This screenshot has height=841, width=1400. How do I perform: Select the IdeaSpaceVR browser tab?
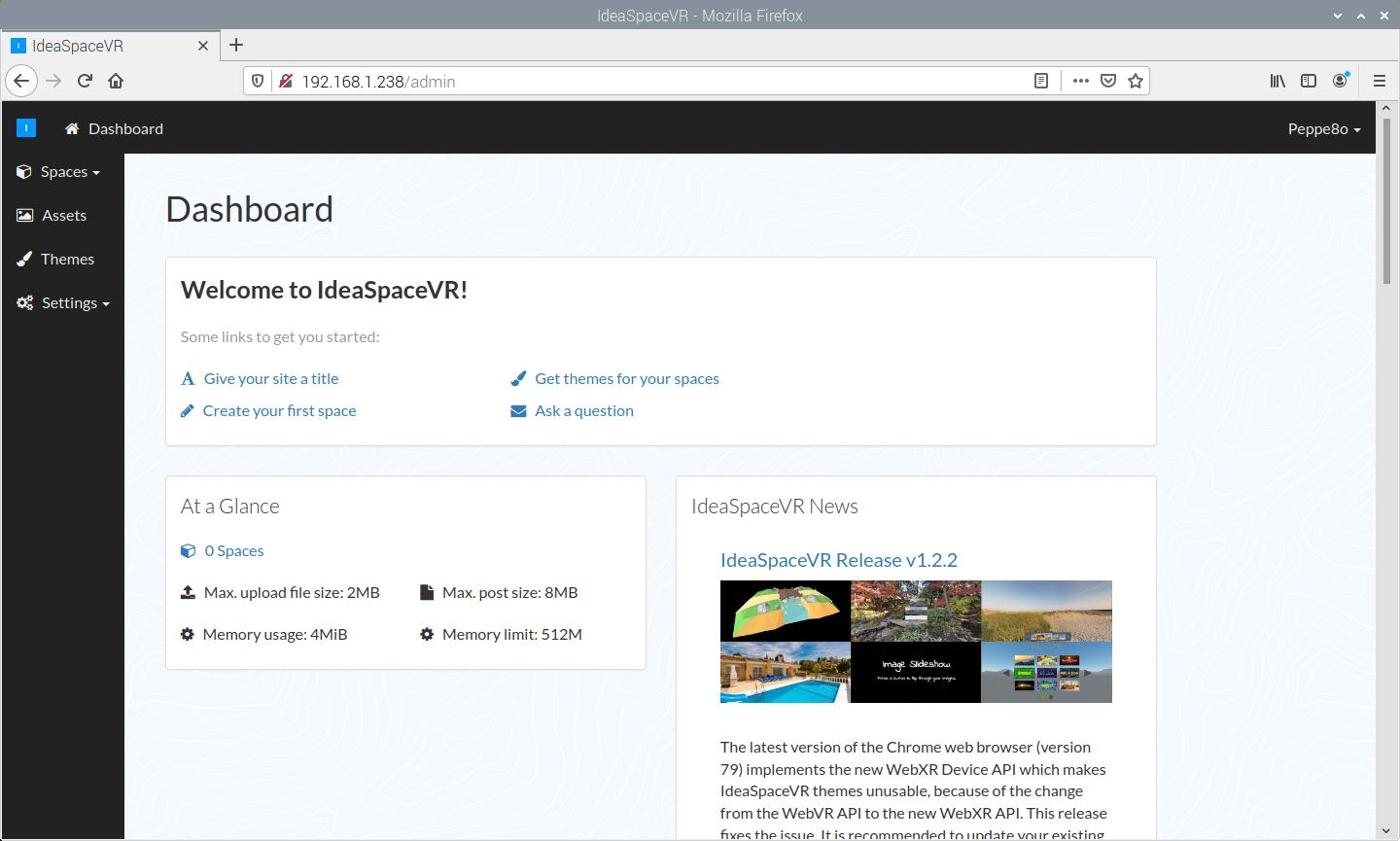point(109,46)
